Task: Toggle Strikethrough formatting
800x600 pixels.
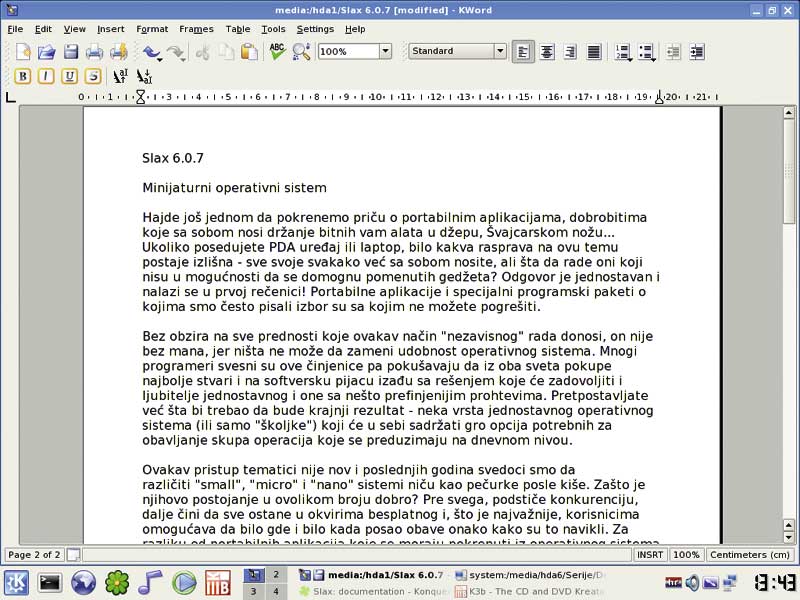Action: (93, 77)
